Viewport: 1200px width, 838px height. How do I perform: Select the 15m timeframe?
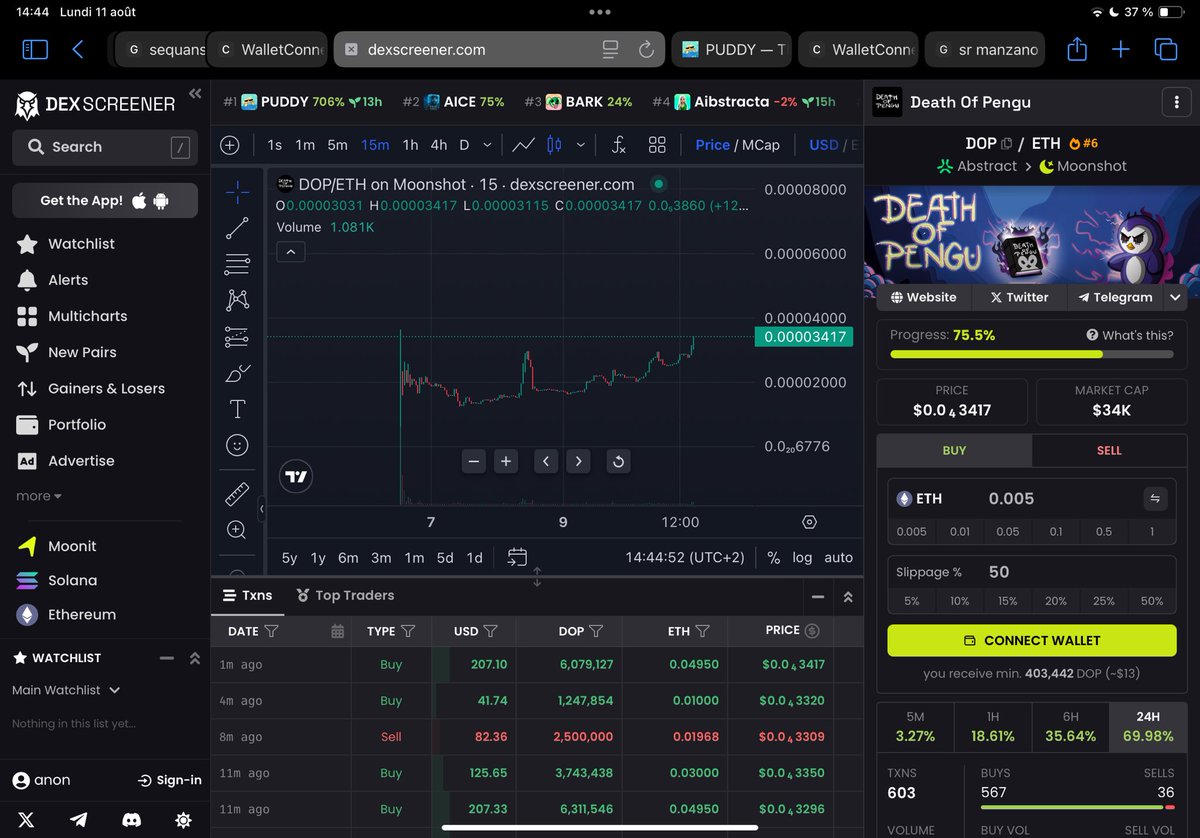point(375,145)
